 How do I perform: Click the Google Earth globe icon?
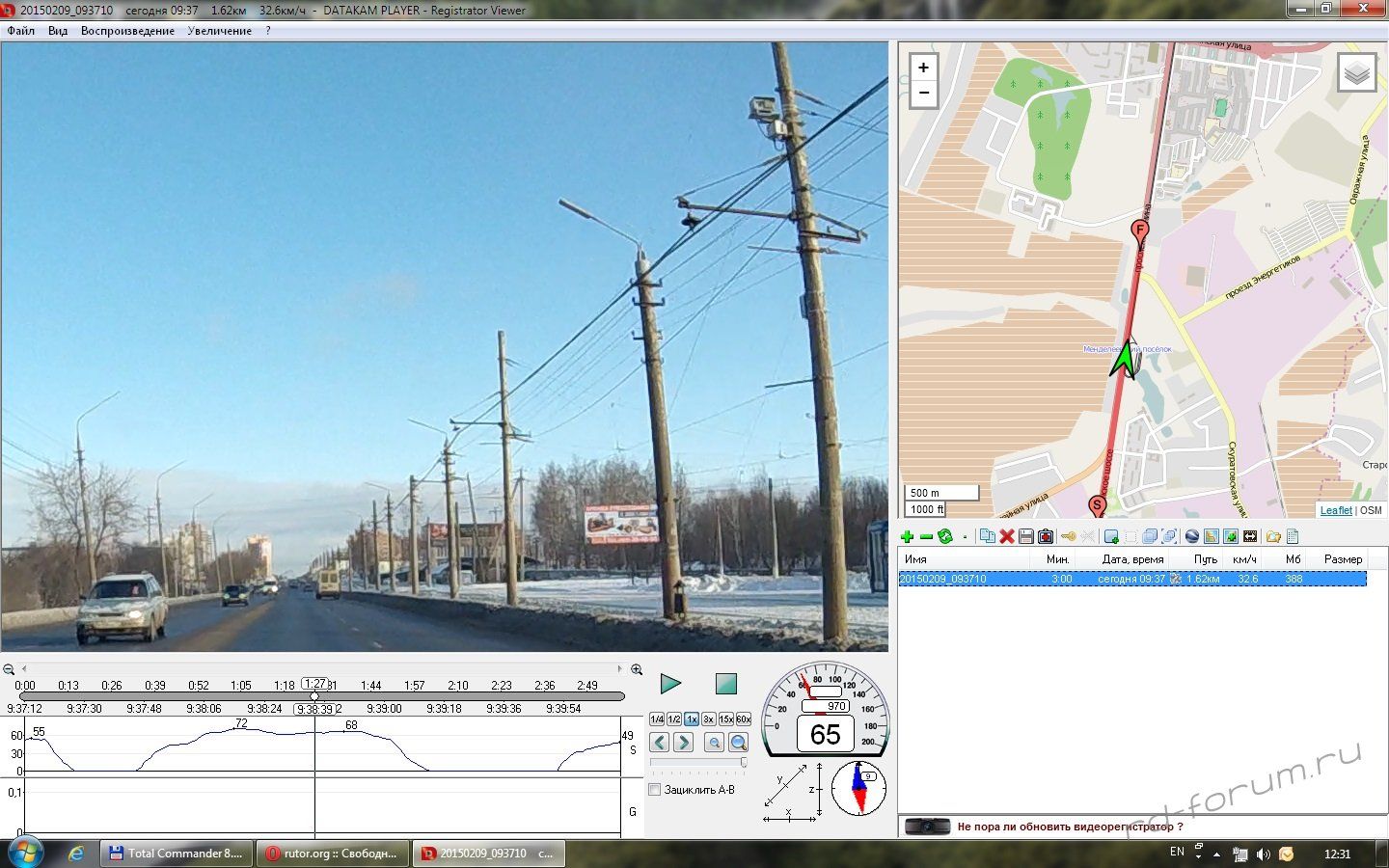(1192, 537)
